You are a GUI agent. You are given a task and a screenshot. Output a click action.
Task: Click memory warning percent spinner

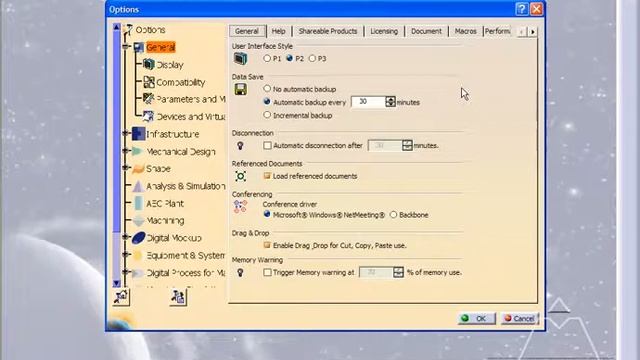tap(398, 272)
